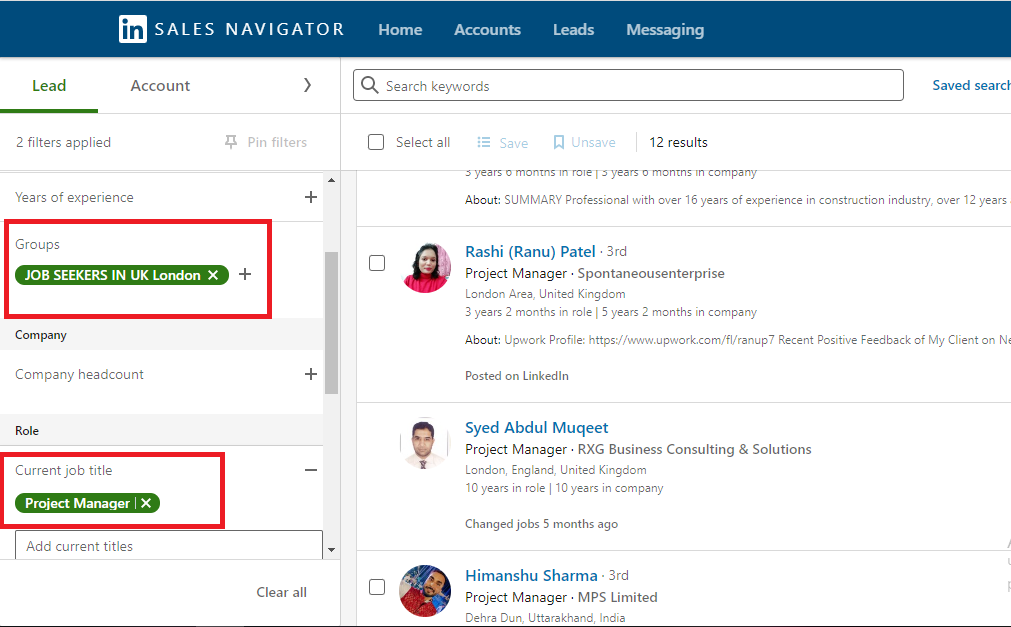Click the Pin filters button label
Screen dimensions: 1011x627
[x=277, y=142]
